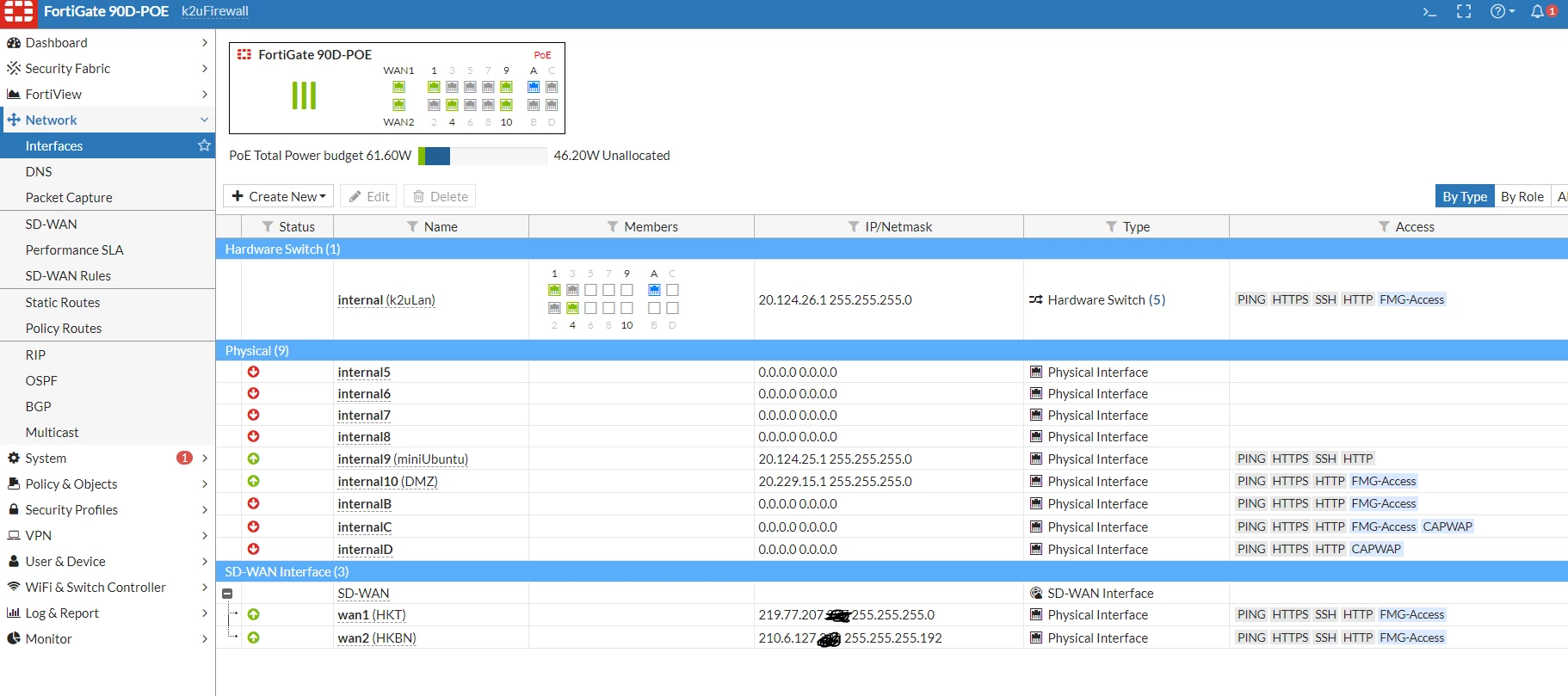The width and height of the screenshot is (1568, 696).
Task: Click the favorite star next to Interfaces
Action: click(204, 145)
